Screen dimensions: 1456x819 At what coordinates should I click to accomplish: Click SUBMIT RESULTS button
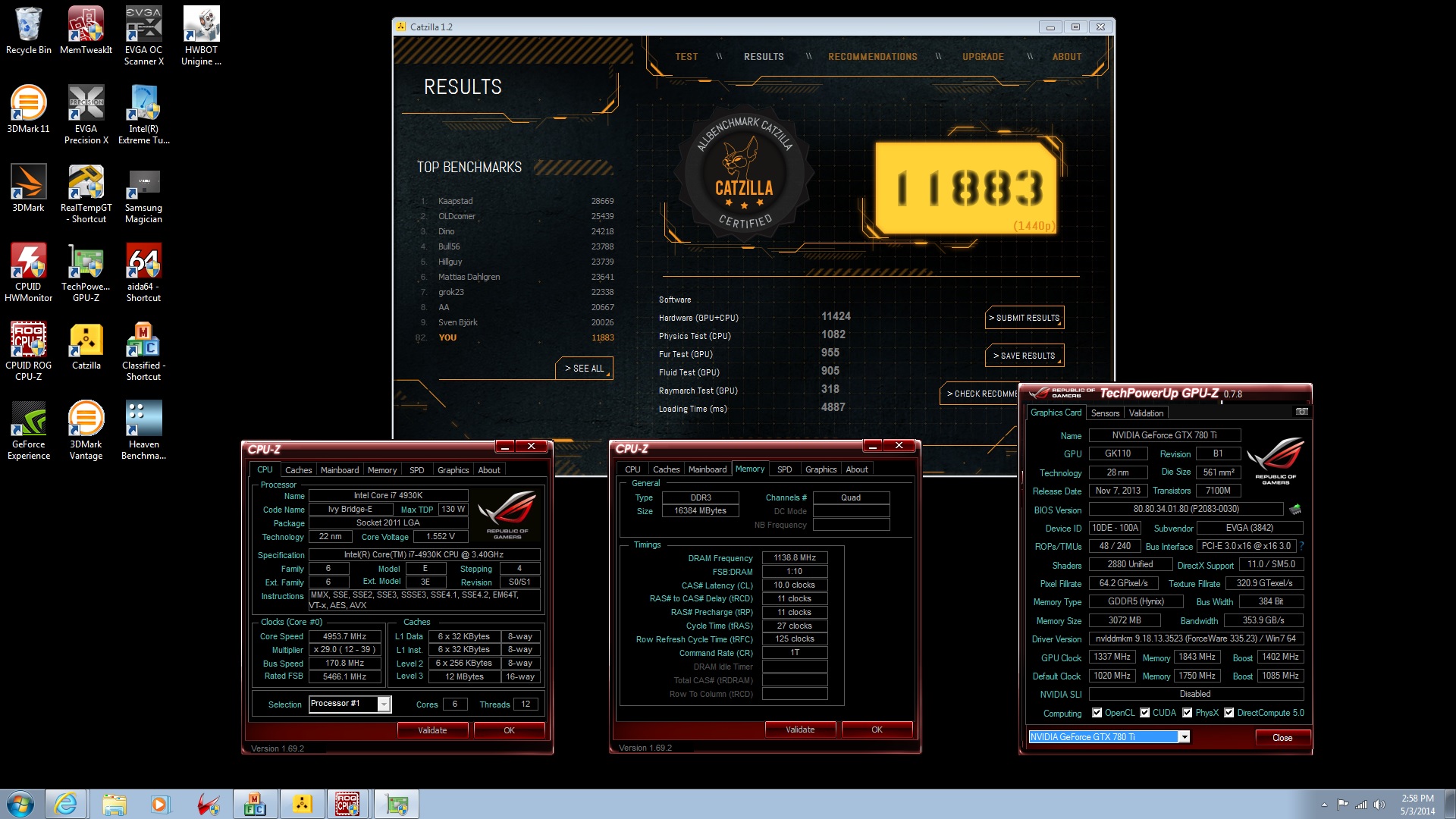coord(1025,318)
